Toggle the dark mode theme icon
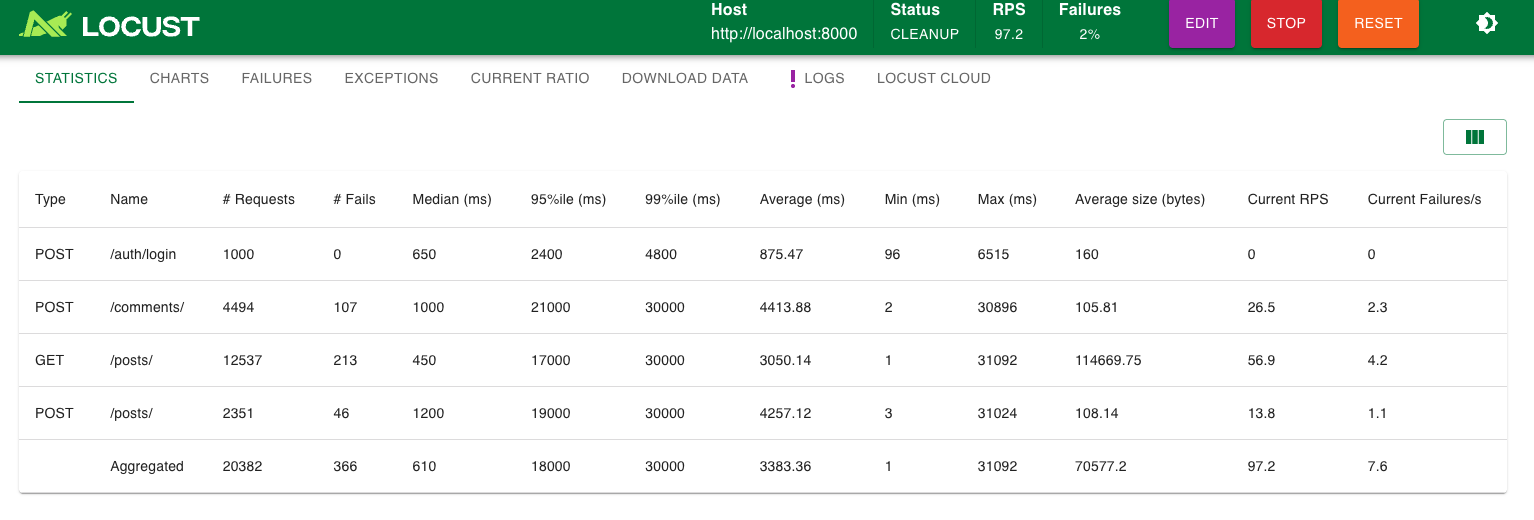 1486,24
